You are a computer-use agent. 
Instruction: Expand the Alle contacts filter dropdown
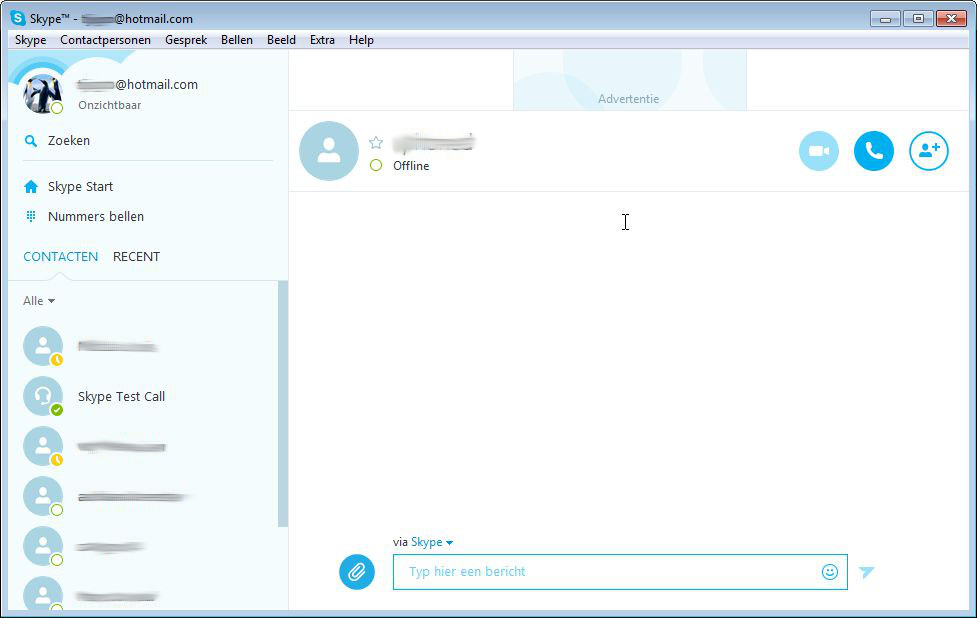[39, 301]
